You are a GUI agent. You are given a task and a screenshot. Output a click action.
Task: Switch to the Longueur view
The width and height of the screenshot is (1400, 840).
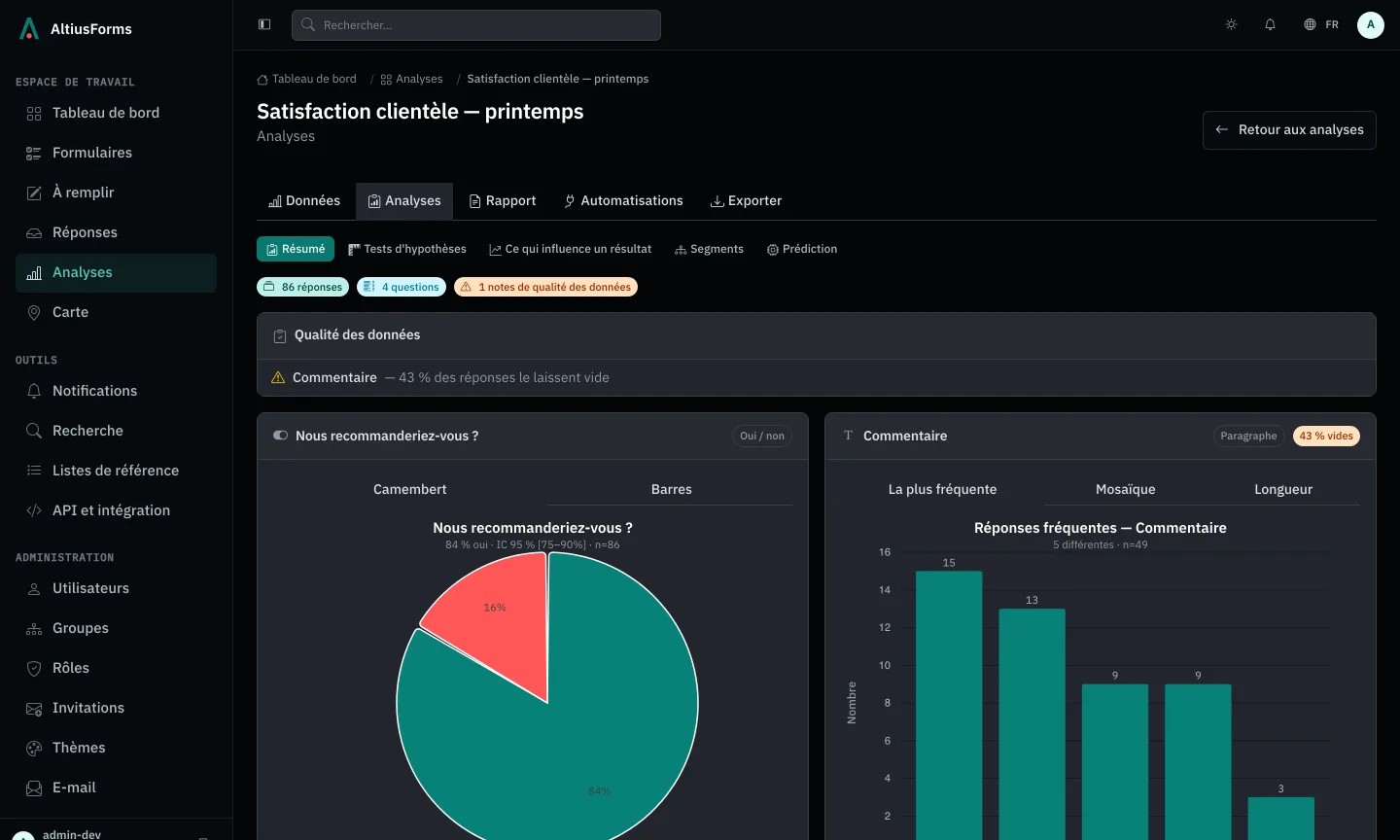click(x=1283, y=489)
